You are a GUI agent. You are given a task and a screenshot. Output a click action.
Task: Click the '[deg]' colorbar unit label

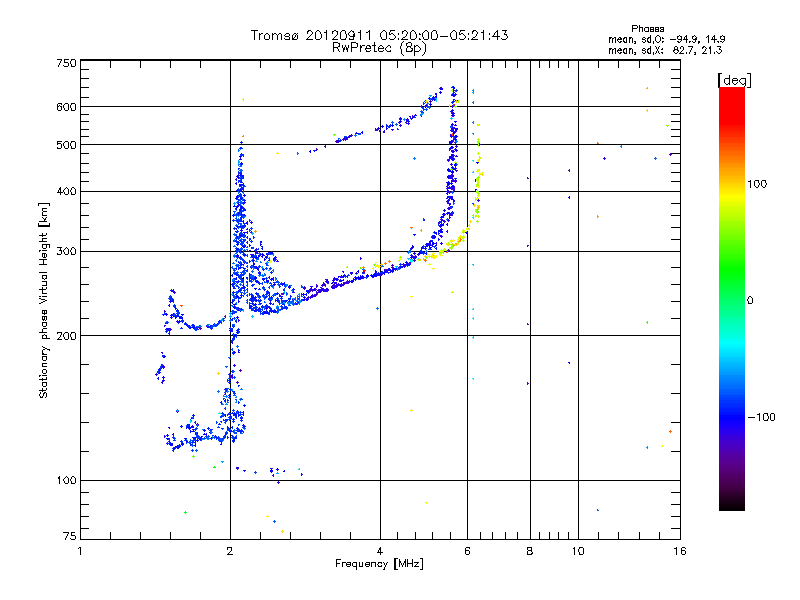click(734, 80)
